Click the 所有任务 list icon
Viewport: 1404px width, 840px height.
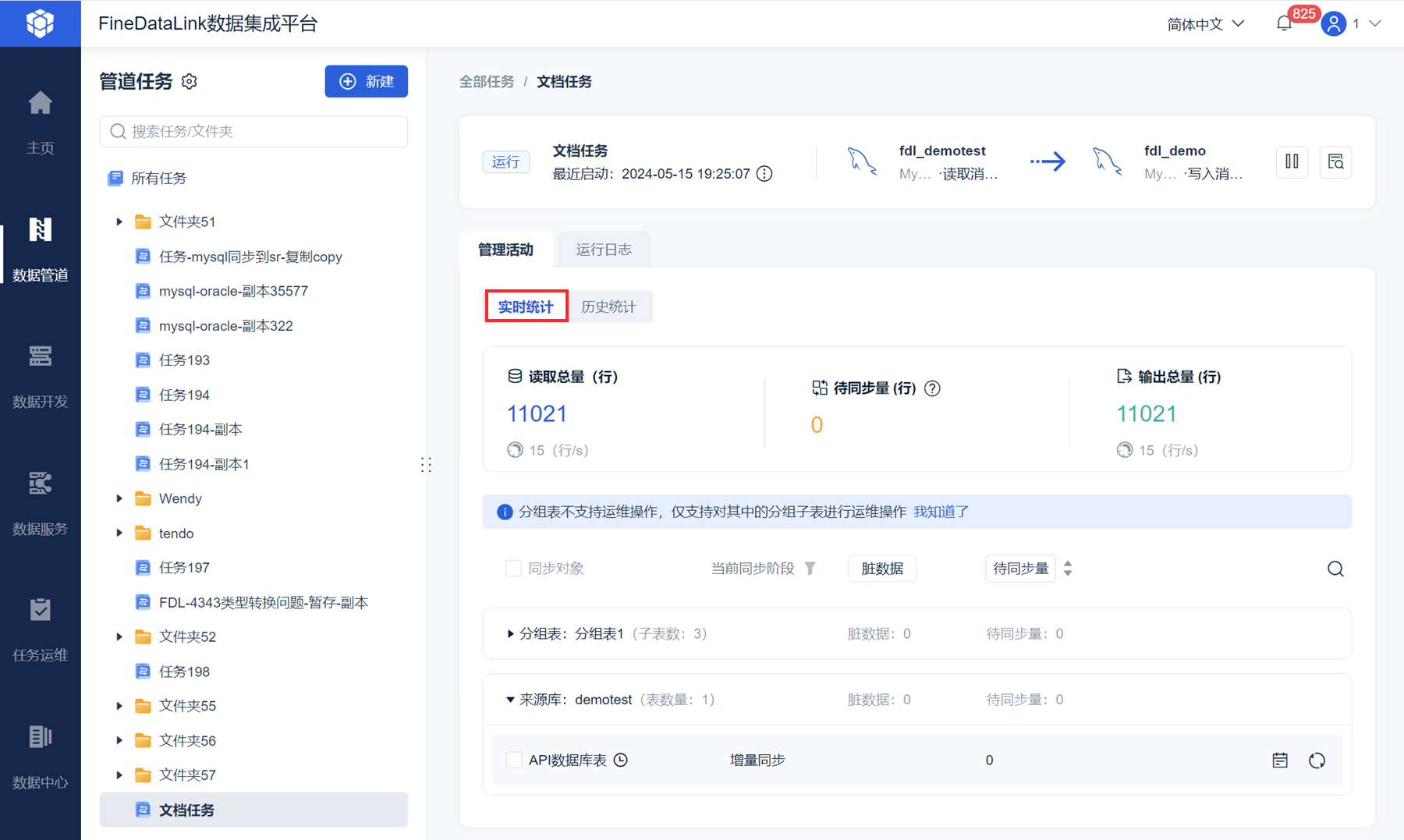(x=115, y=178)
